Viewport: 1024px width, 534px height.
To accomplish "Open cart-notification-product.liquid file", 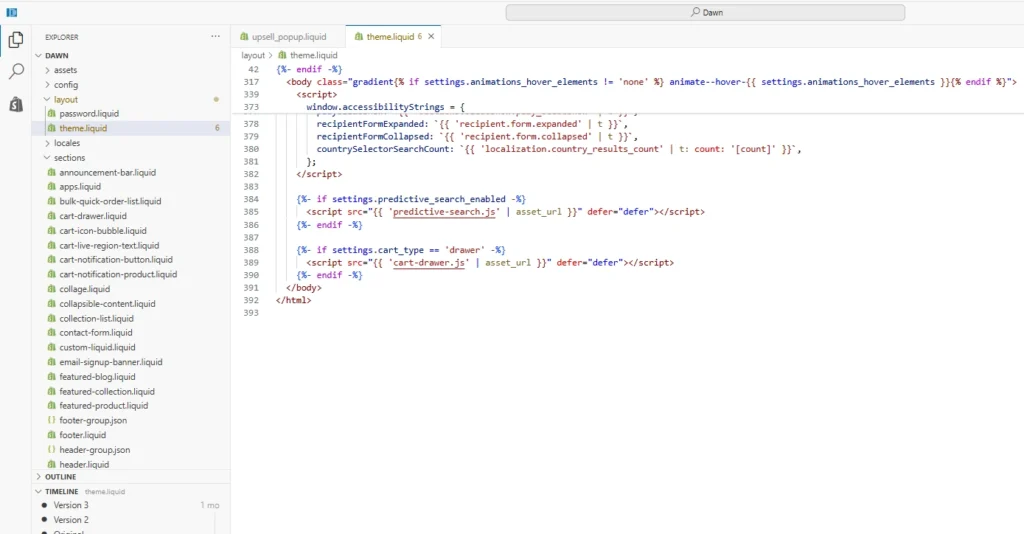I will tap(118, 274).
